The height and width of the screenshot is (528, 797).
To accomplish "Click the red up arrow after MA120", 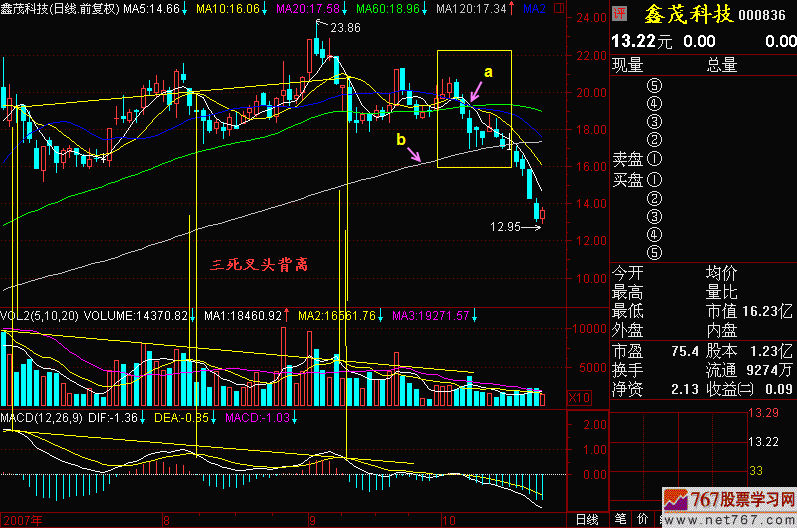I will (512, 8).
